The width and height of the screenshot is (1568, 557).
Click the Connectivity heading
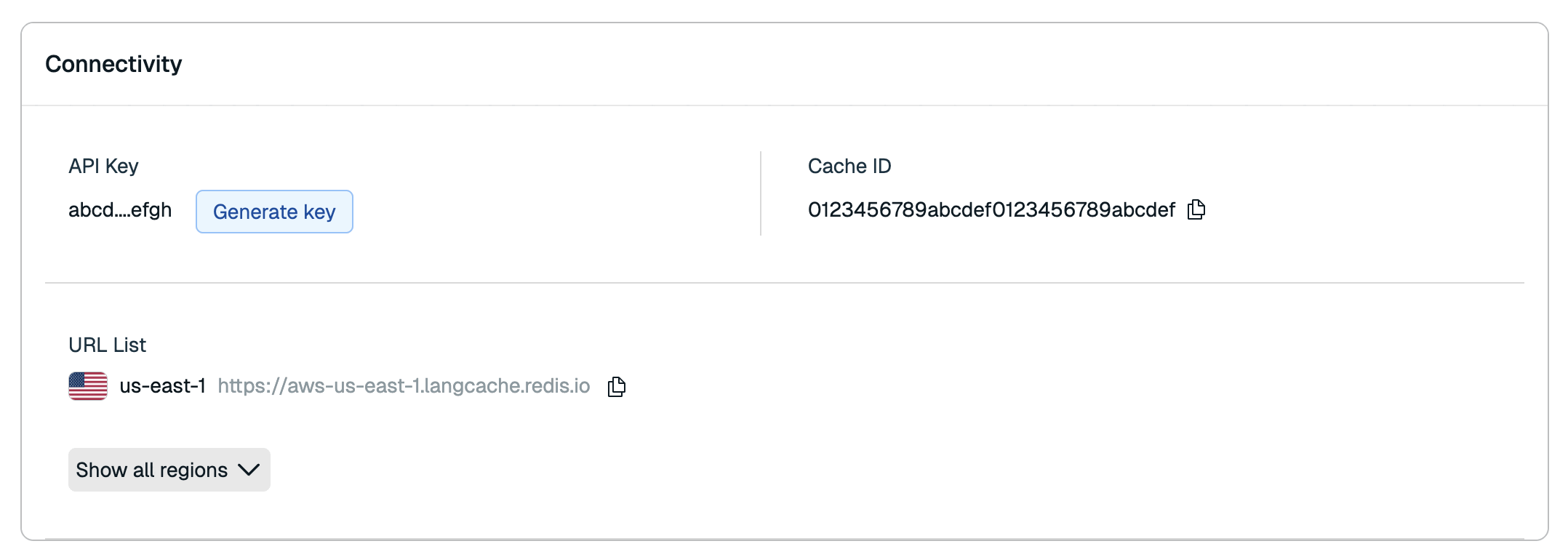click(x=113, y=64)
